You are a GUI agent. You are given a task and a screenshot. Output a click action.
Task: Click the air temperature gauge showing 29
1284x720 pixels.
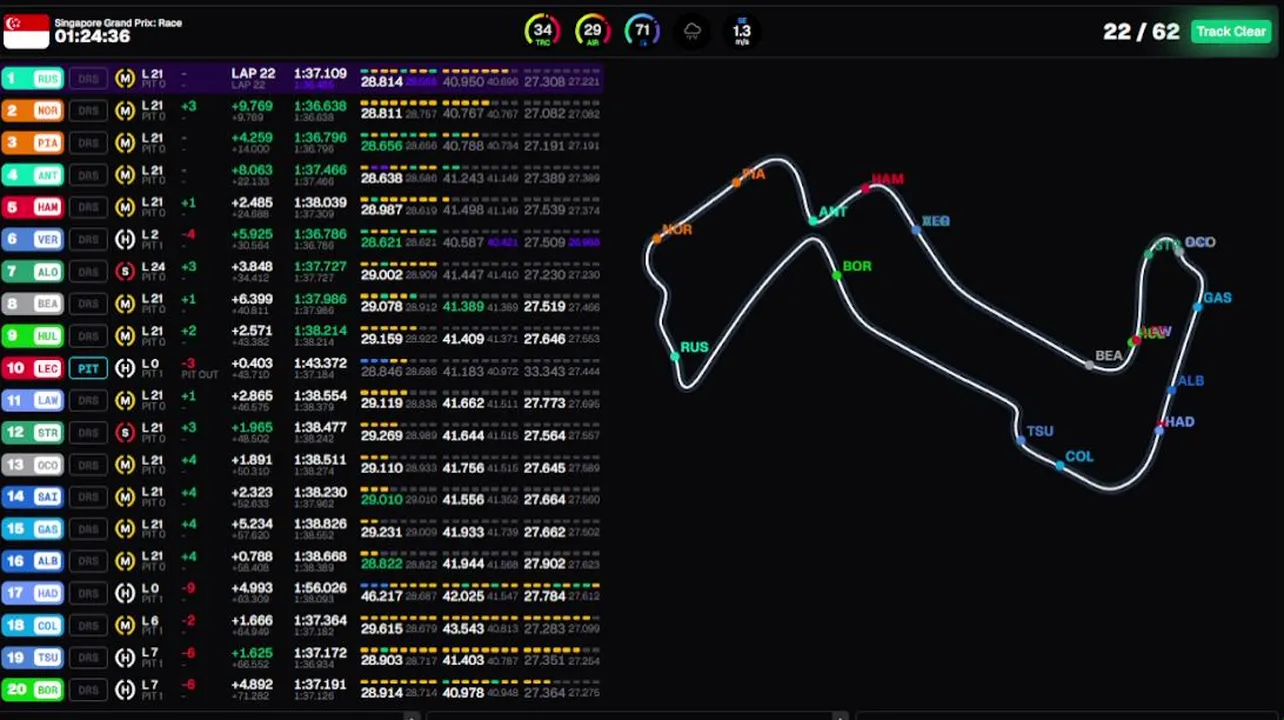(x=592, y=31)
